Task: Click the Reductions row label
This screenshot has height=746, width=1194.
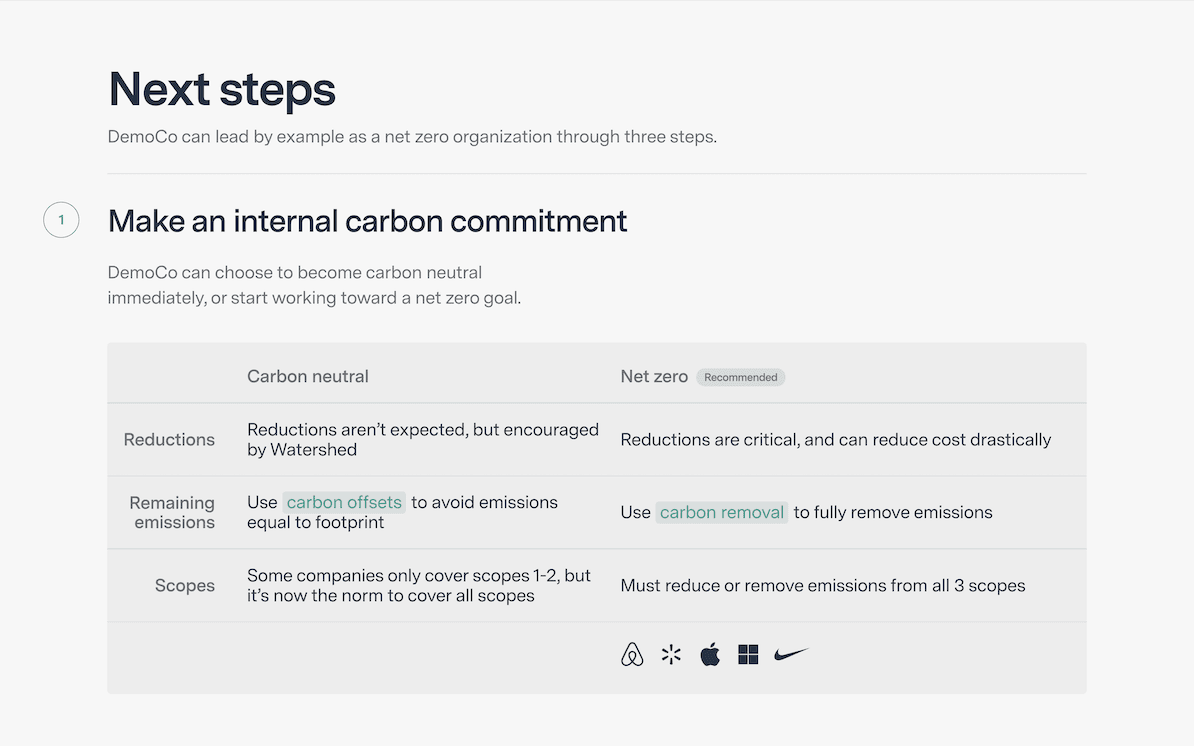Action: [169, 440]
